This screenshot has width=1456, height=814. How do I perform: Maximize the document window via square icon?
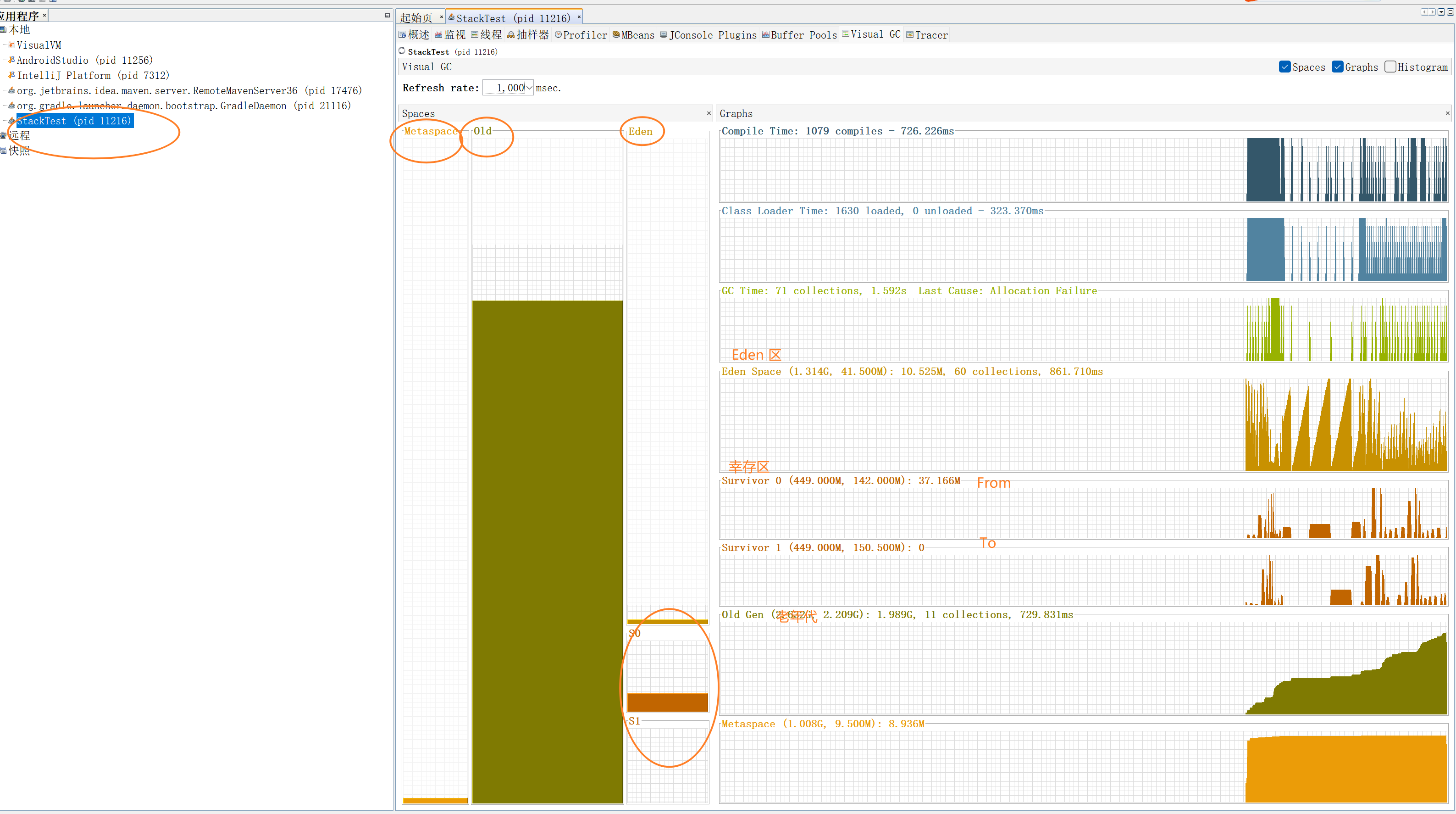tap(1450, 12)
